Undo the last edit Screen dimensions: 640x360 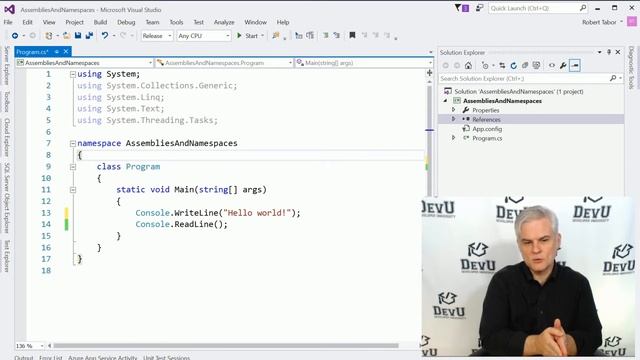point(105,36)
